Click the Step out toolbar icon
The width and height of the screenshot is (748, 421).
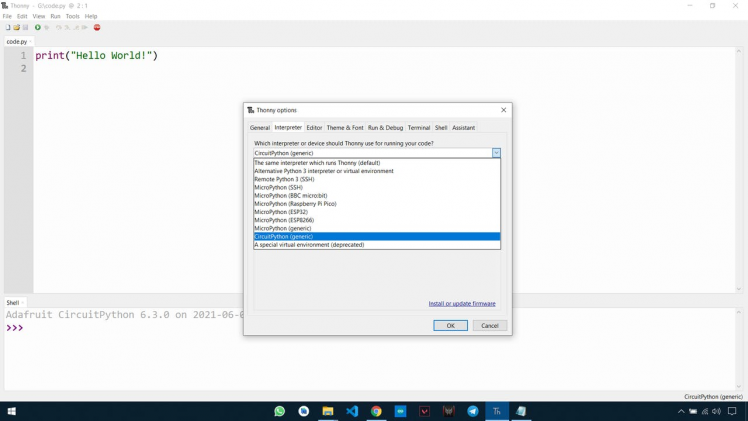click(x=76, y=28)
